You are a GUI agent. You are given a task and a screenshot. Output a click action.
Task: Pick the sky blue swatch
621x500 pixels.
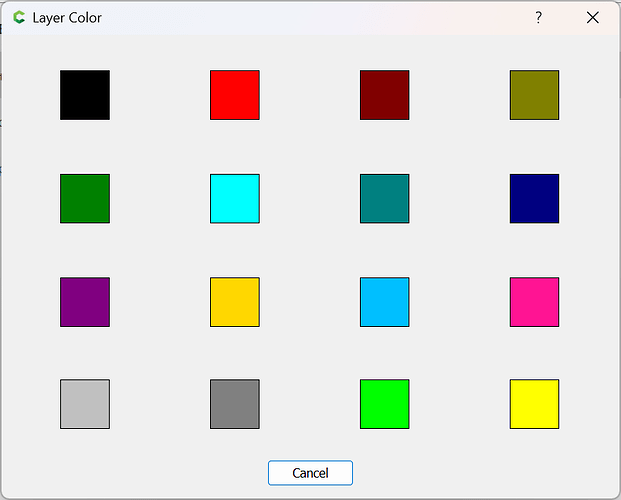tap(385, 302)
